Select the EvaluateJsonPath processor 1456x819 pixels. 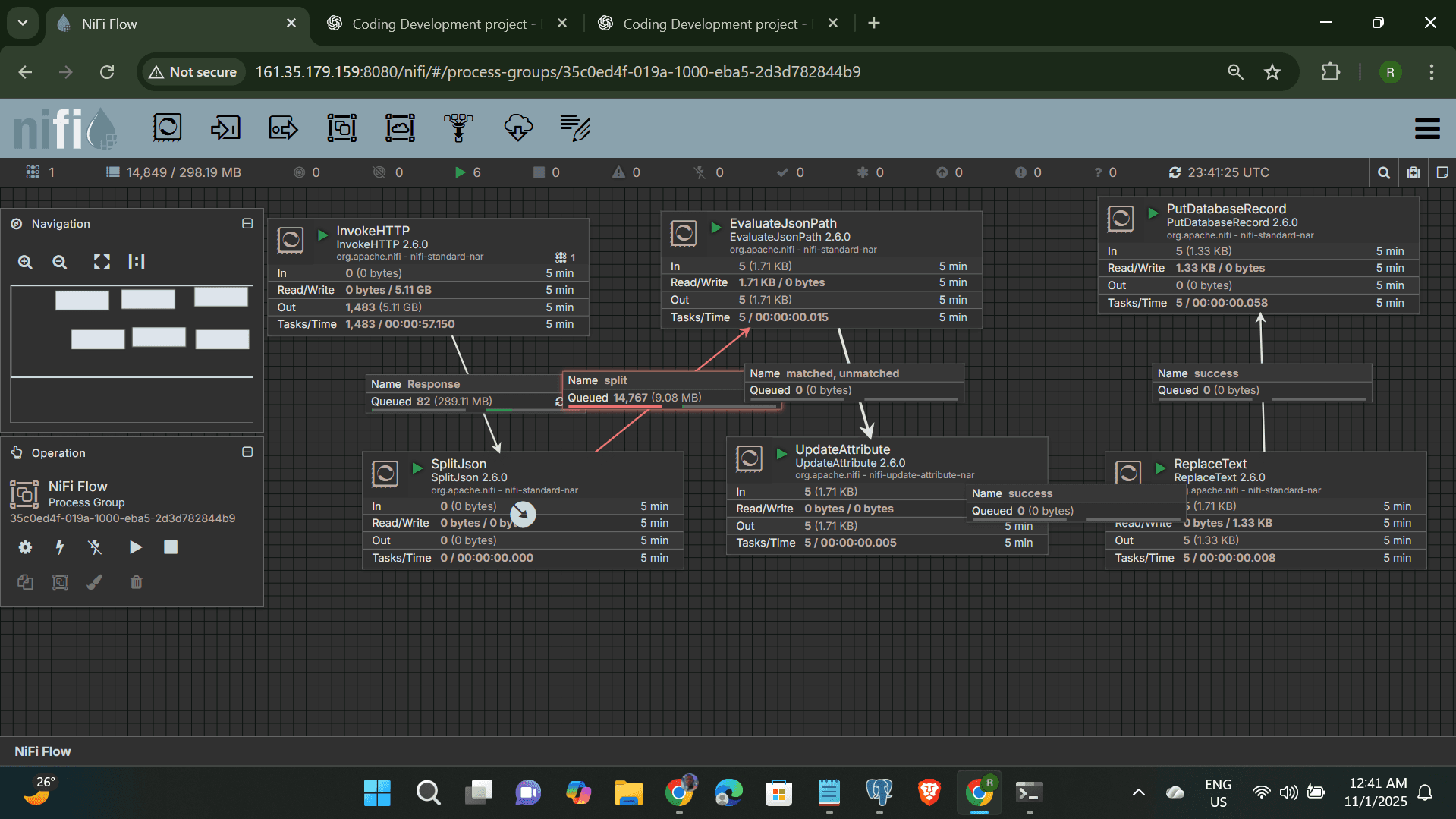(x=822, y=269)
